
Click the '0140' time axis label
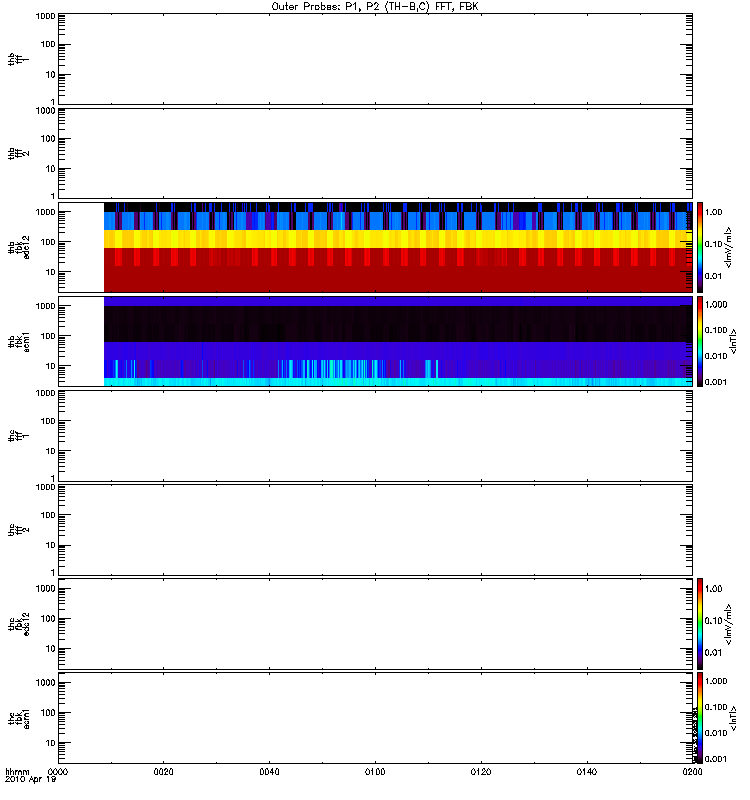pyautogui.click(x=587, y=772)
